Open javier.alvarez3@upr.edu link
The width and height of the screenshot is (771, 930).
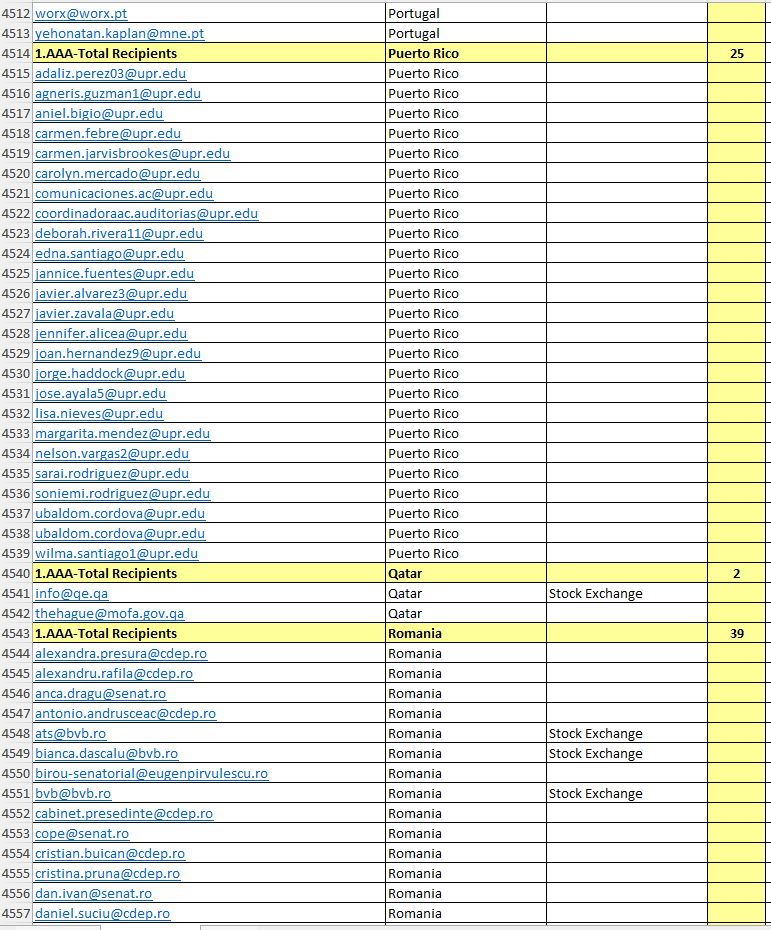(x=111, y=294)
